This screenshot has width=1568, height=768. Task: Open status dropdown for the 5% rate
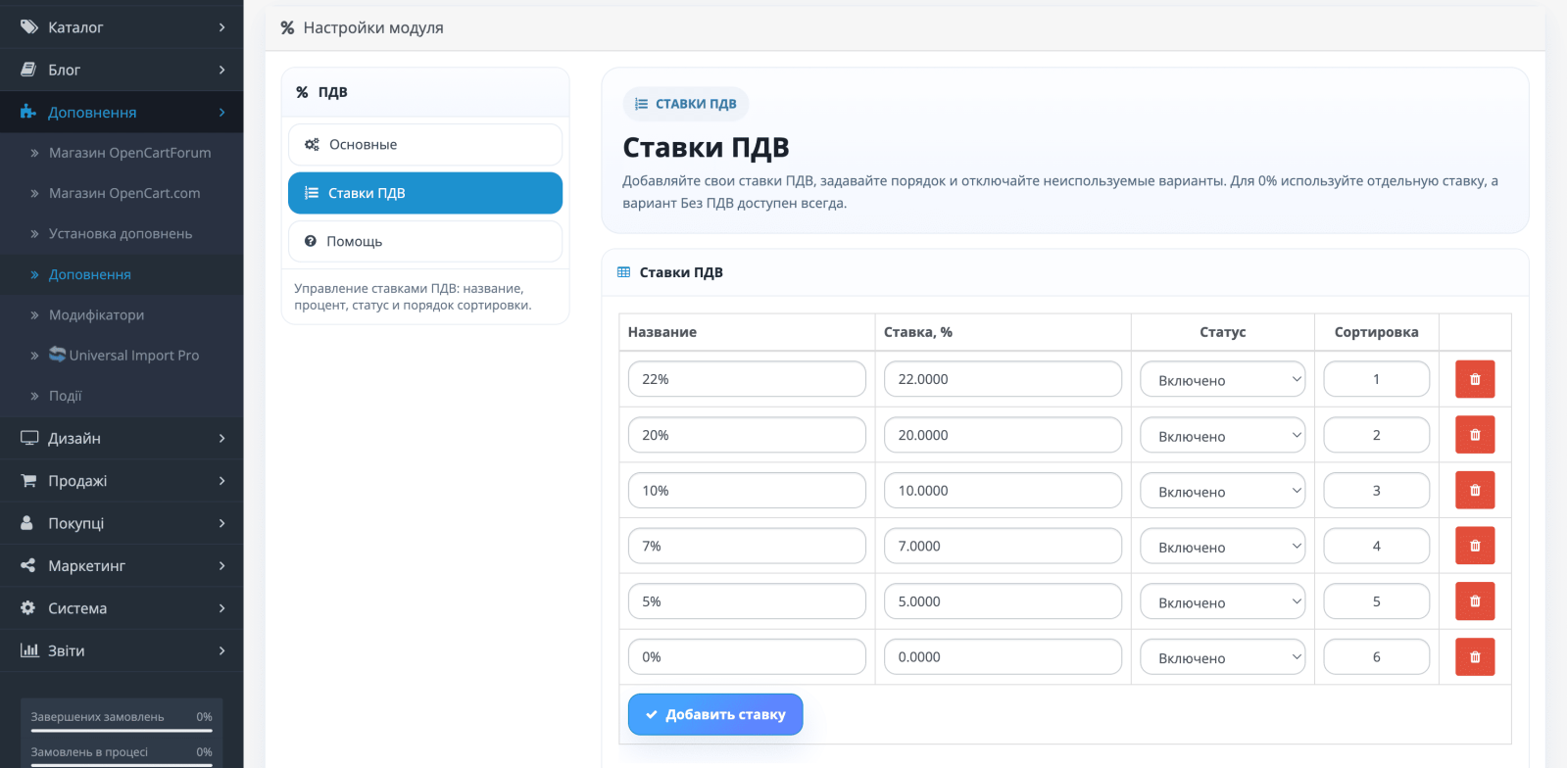[1223, 601]
